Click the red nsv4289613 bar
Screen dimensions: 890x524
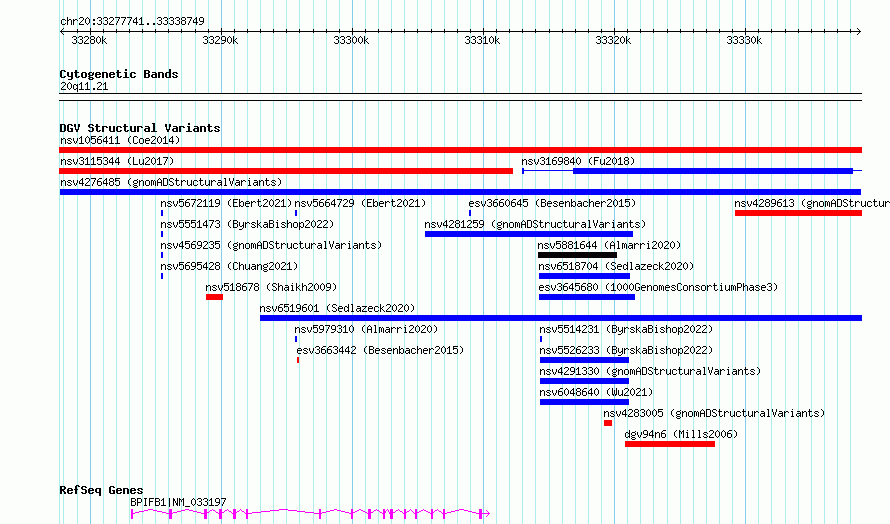pos(798,213)
